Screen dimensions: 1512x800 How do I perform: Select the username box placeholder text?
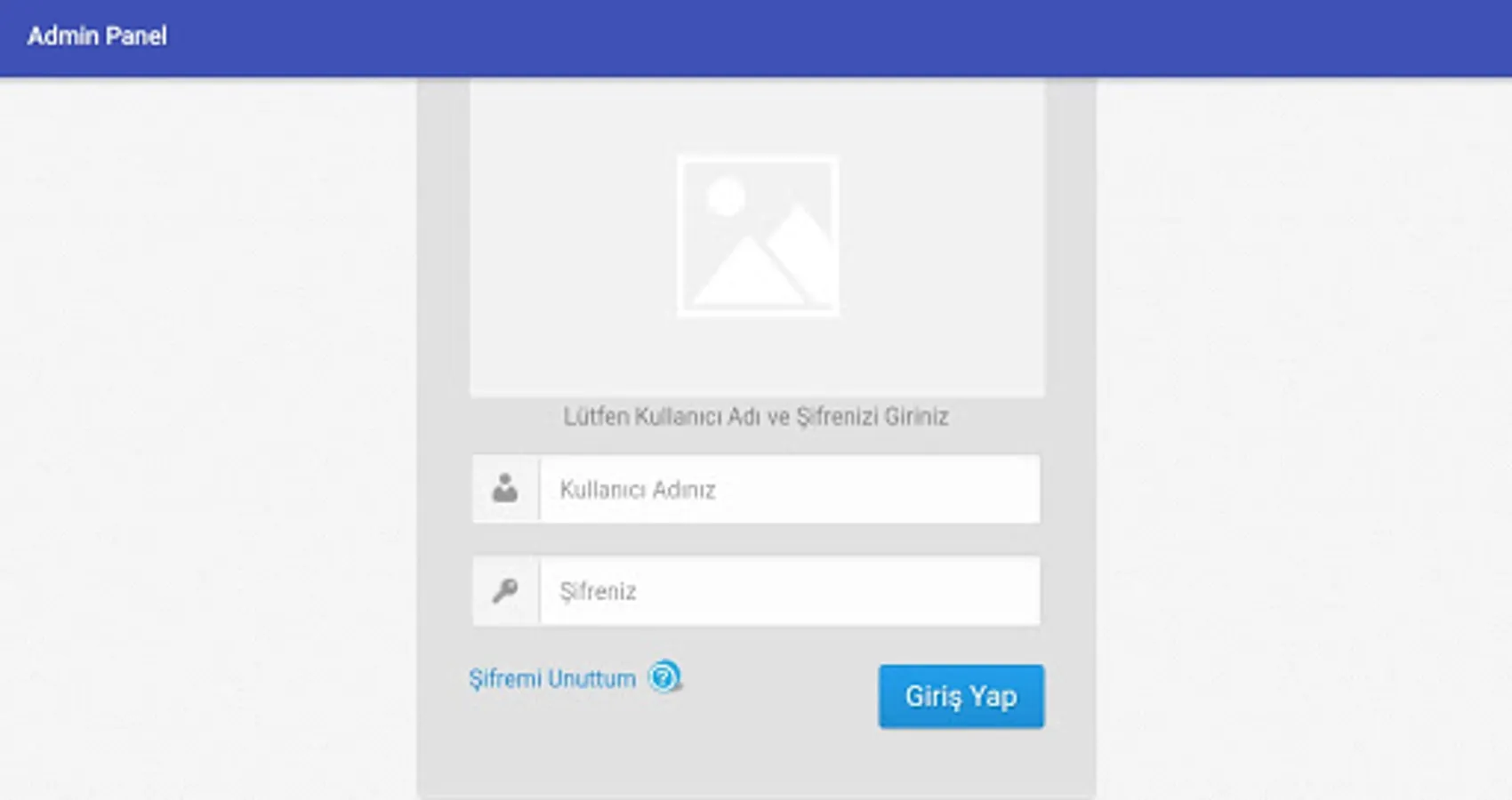638,490
